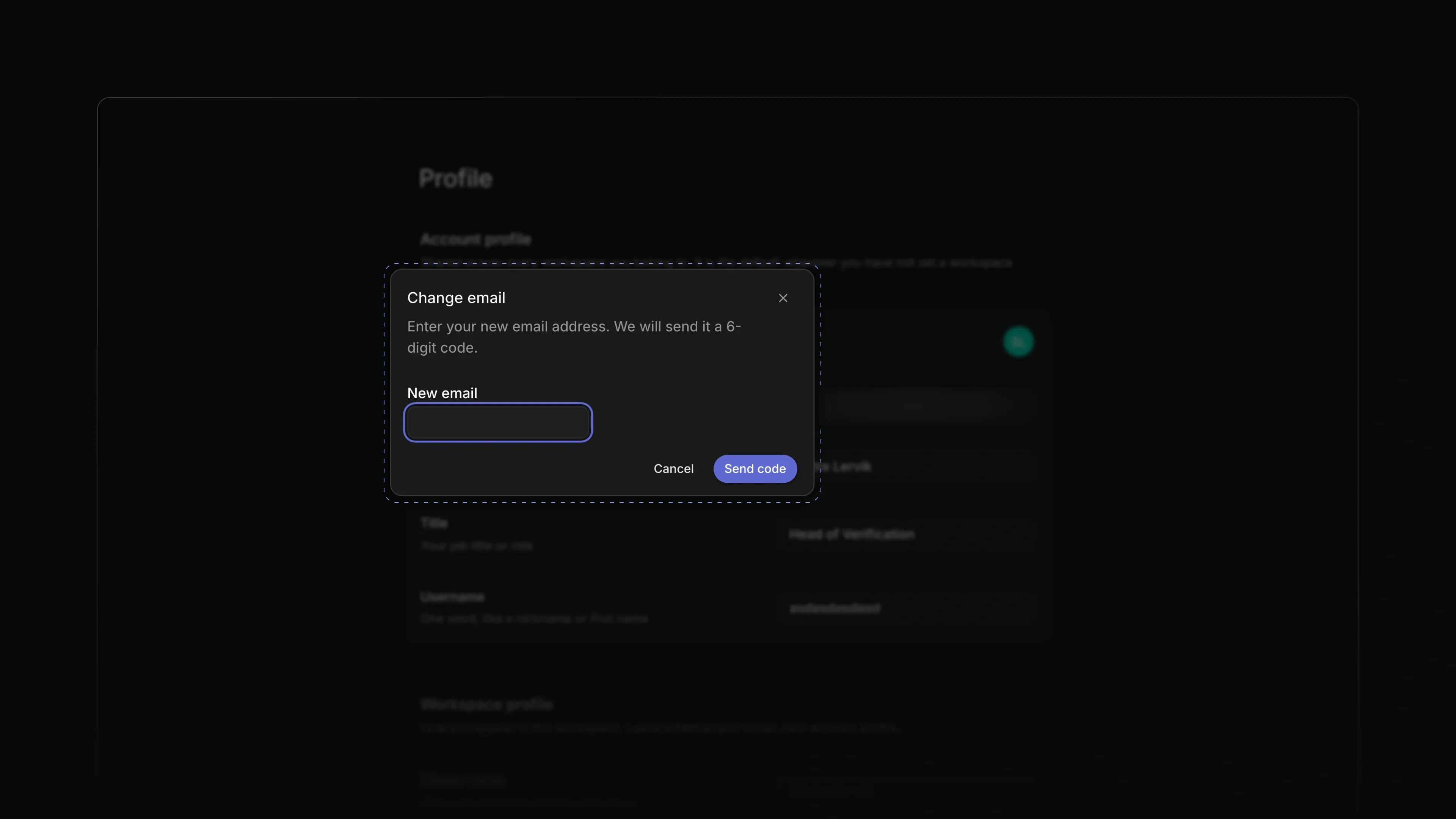Click the 'New email' field label

click(442, 393)
